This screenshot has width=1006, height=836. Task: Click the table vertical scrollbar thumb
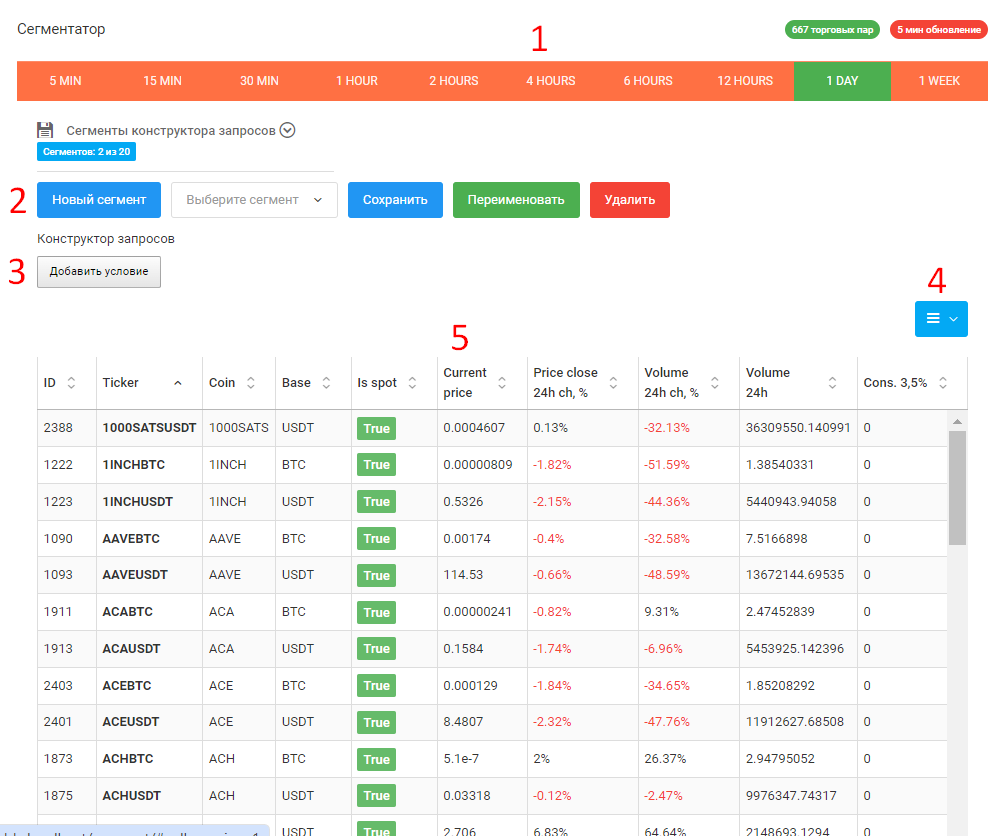[957, 487]
